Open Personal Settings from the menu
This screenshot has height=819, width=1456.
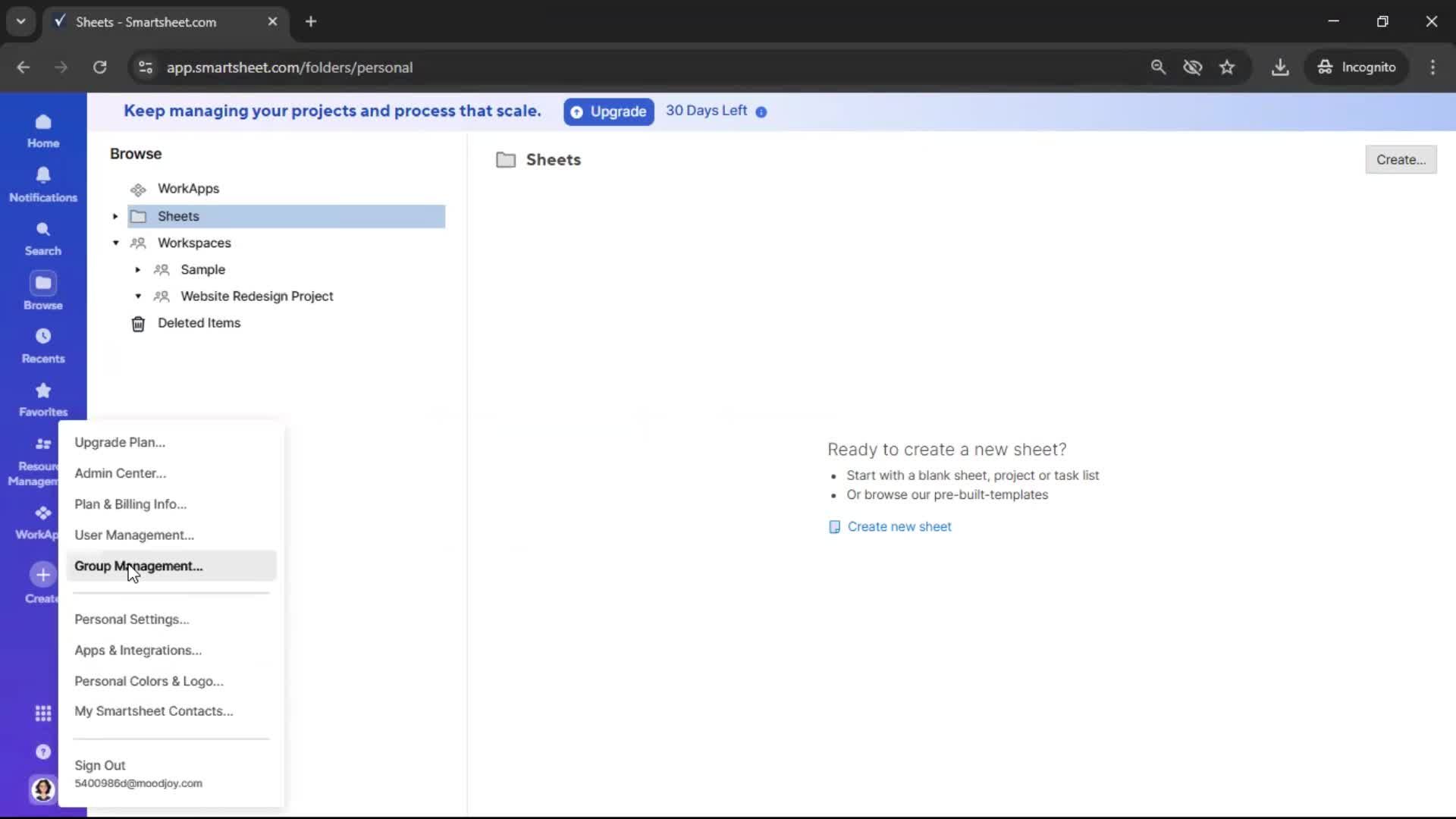(x=131, y=619)
